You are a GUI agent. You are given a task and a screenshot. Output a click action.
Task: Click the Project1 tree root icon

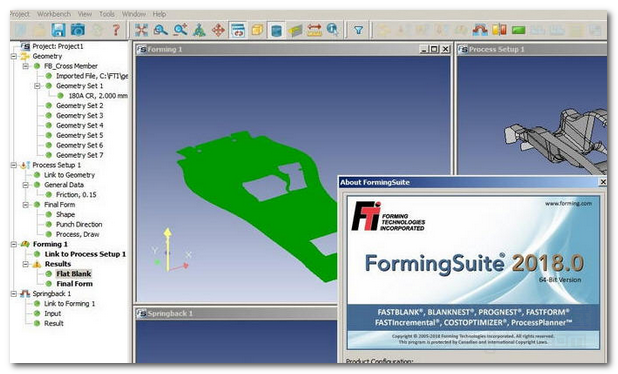(x=26, y=46)
